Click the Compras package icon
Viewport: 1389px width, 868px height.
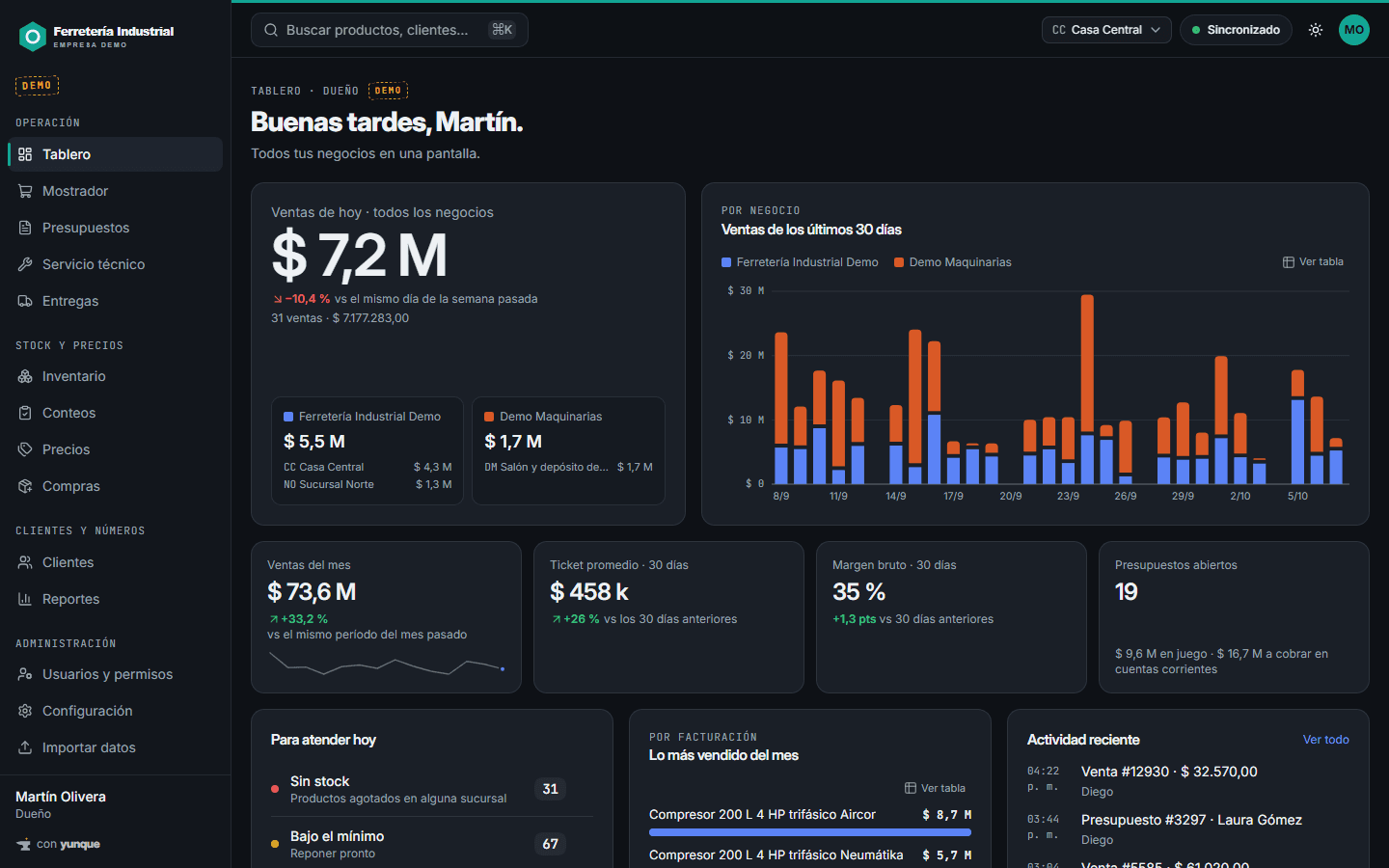click(x=25, y=486)
